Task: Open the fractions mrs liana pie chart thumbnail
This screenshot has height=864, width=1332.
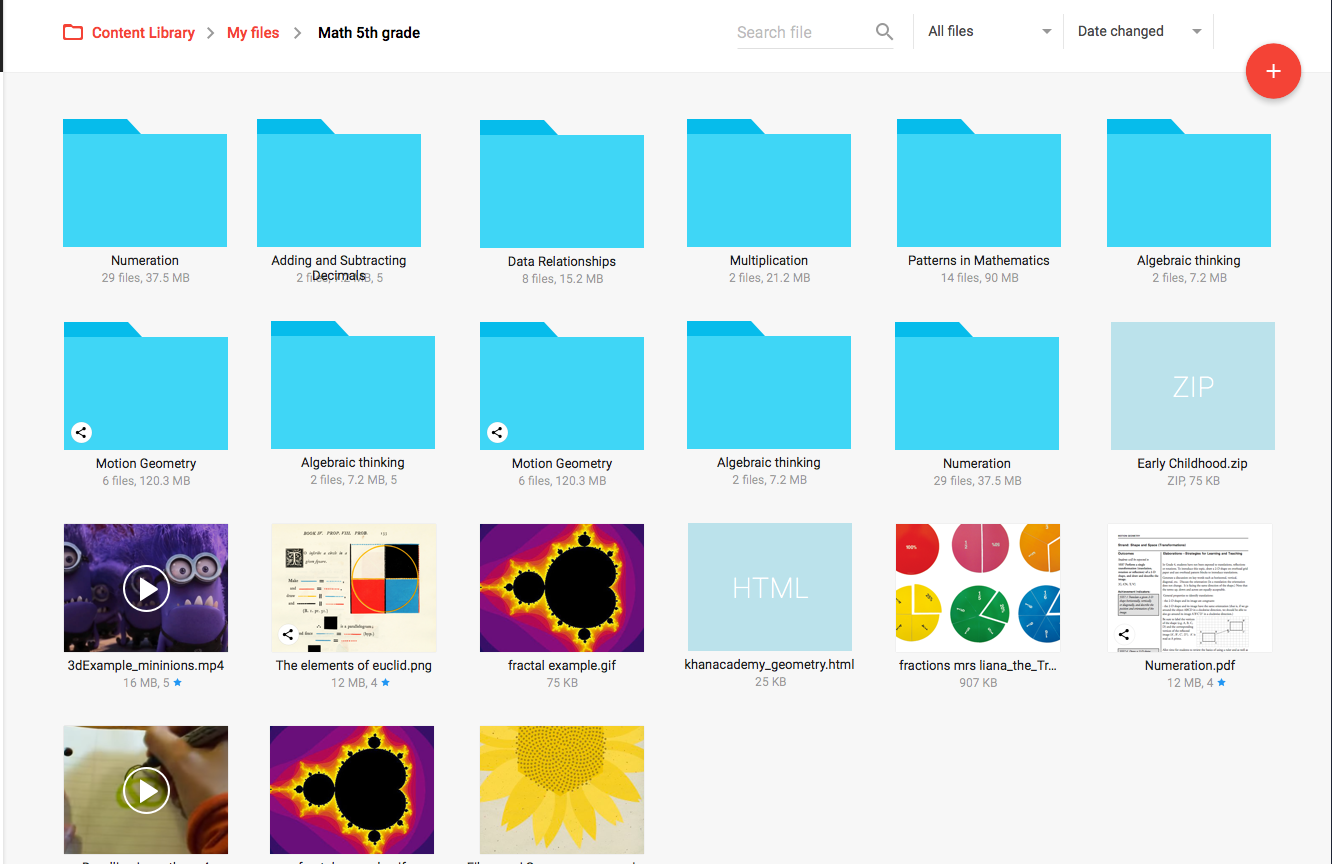Action: click(978, 588)
